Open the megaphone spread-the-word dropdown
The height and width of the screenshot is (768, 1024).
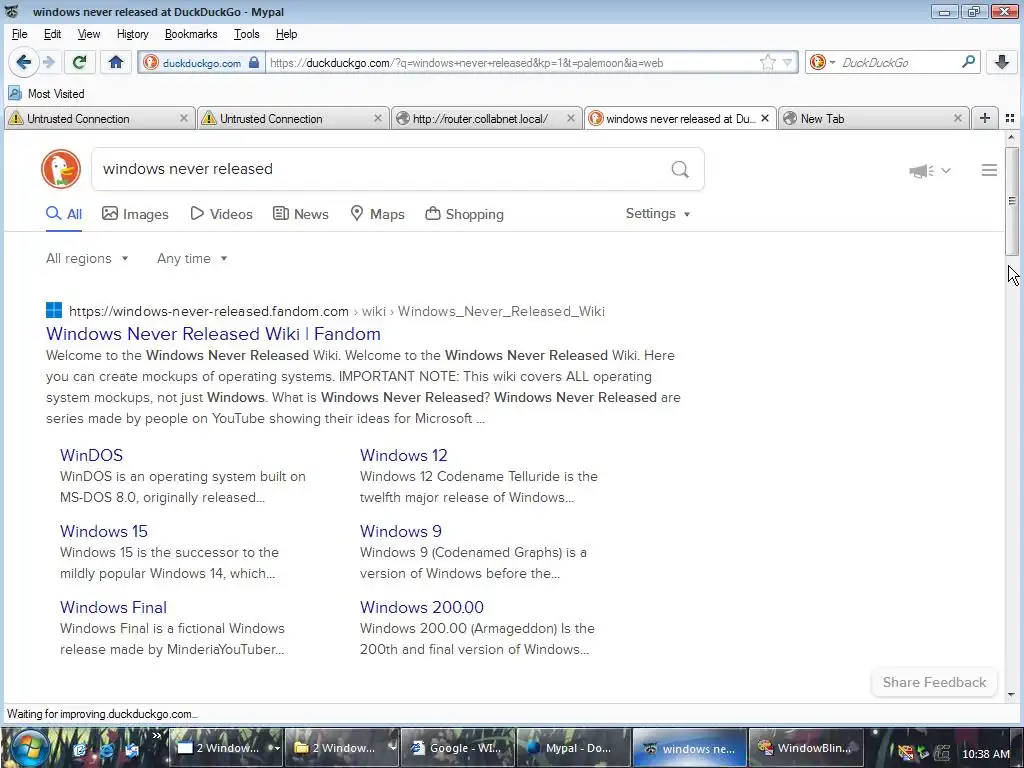click(929, 170)
